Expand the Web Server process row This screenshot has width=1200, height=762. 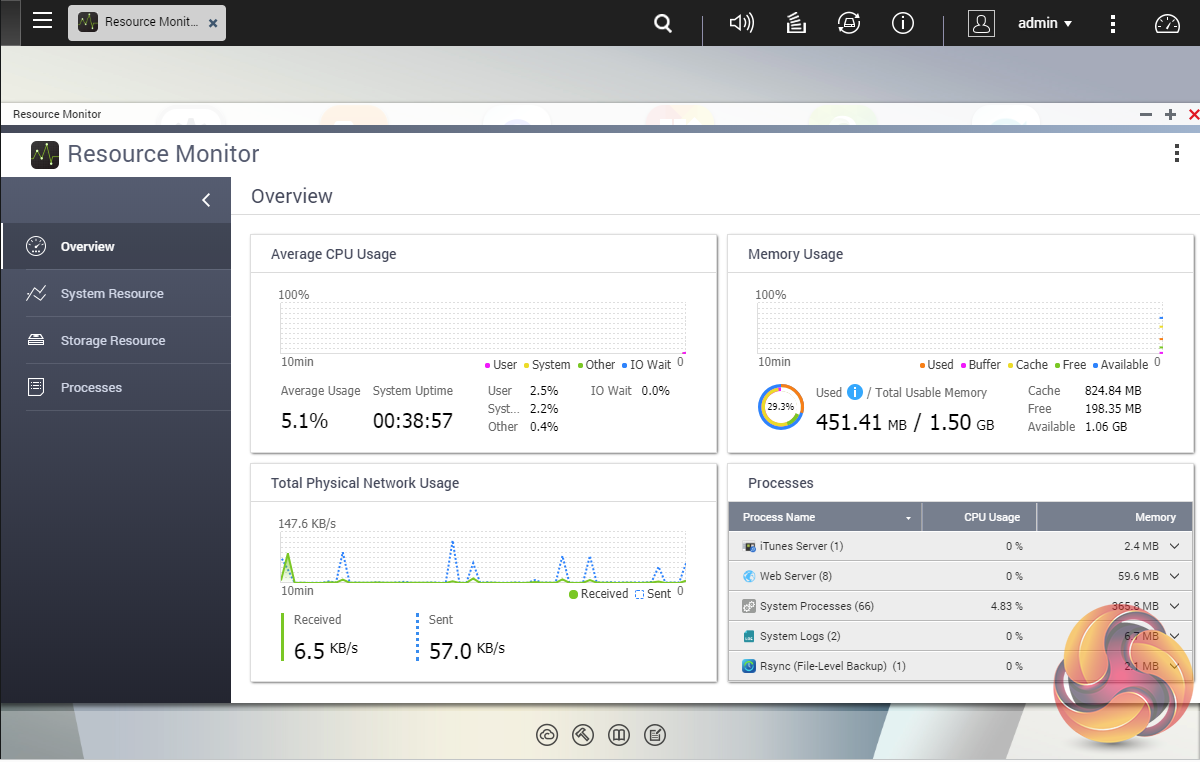(x=1174, y=576)
